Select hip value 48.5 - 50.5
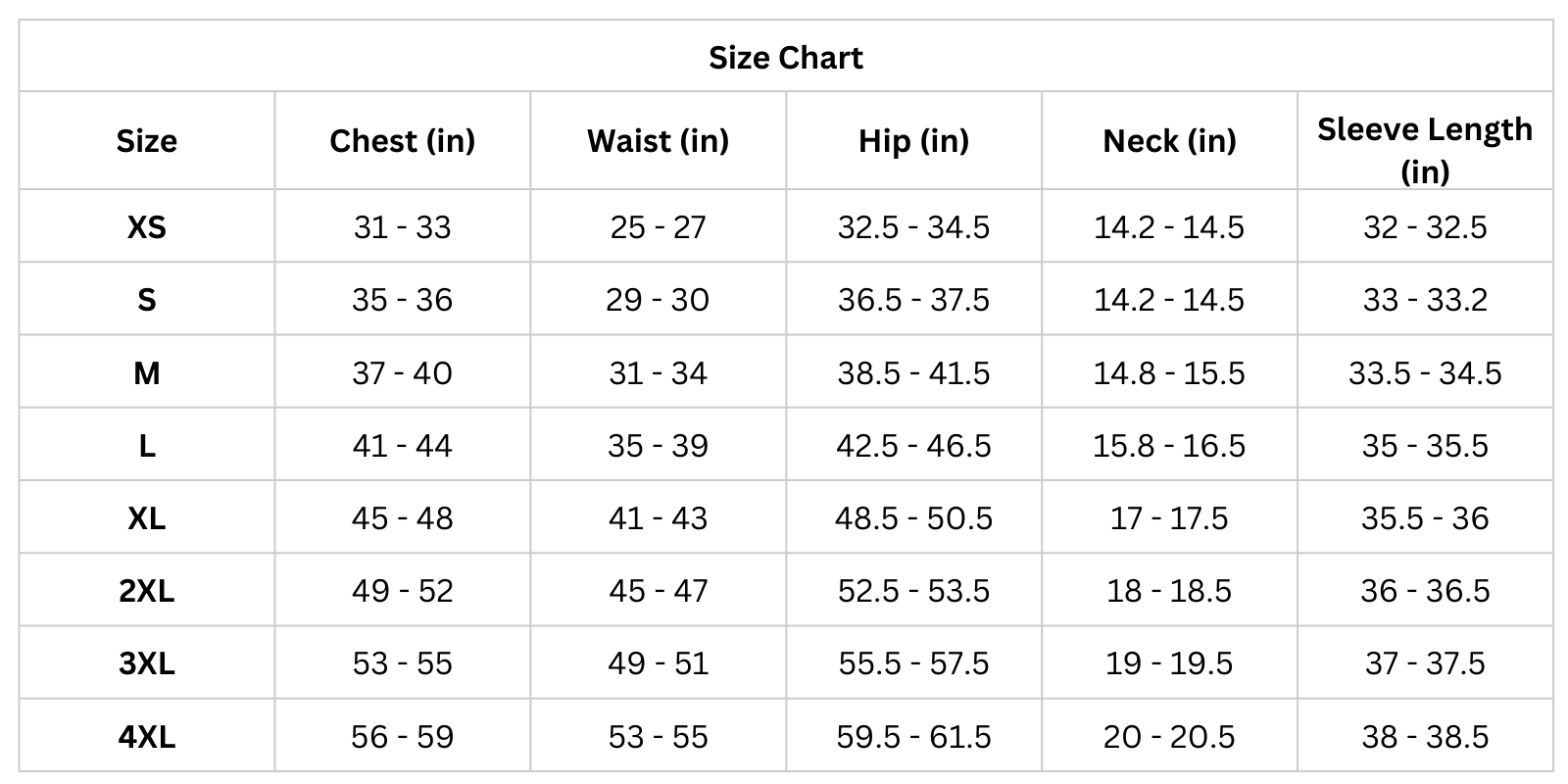1568x784 pixels. (x=913, y=518)
